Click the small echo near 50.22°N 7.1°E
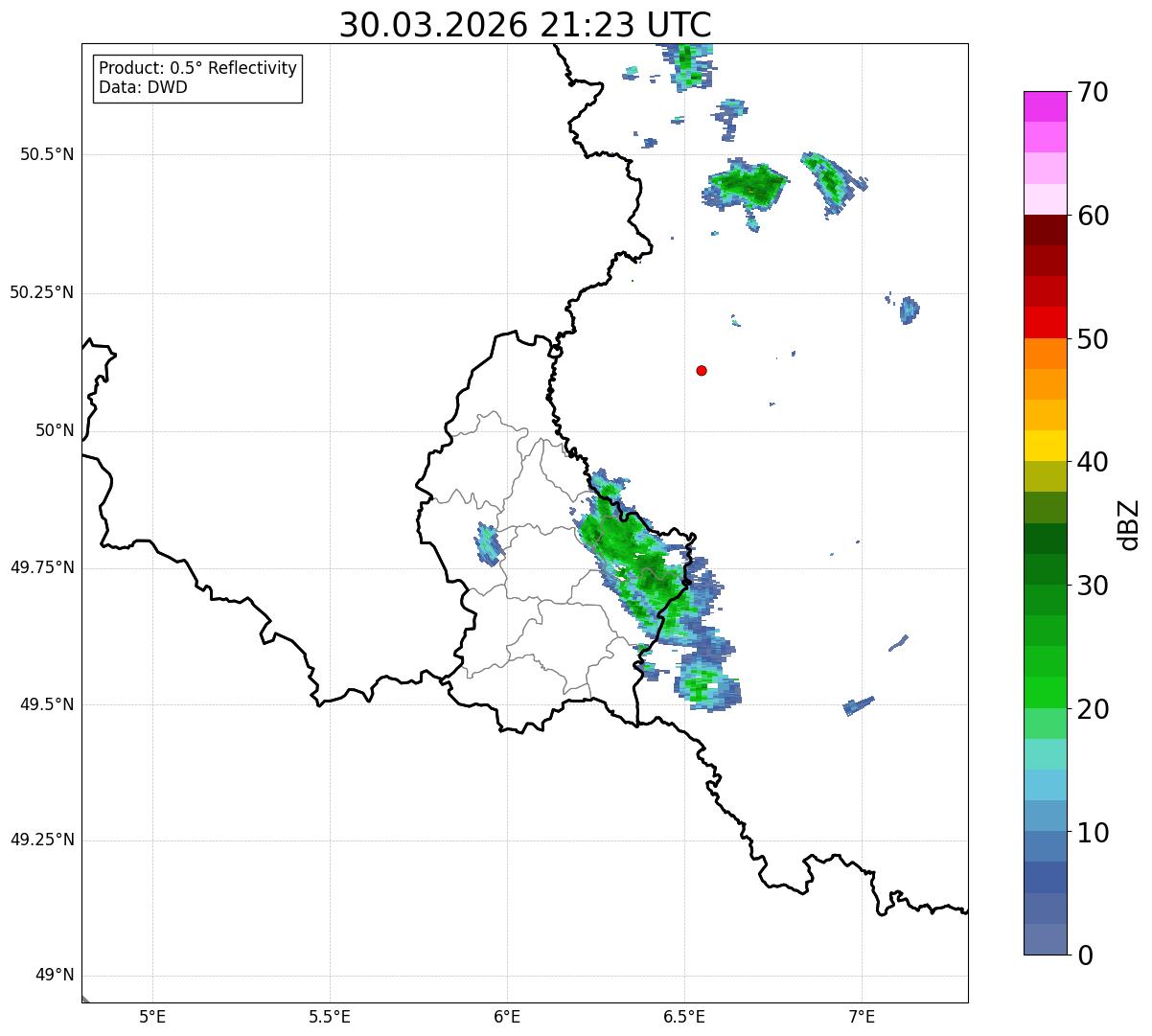This screenshot has width=1152, height=1036. (910, 310)
